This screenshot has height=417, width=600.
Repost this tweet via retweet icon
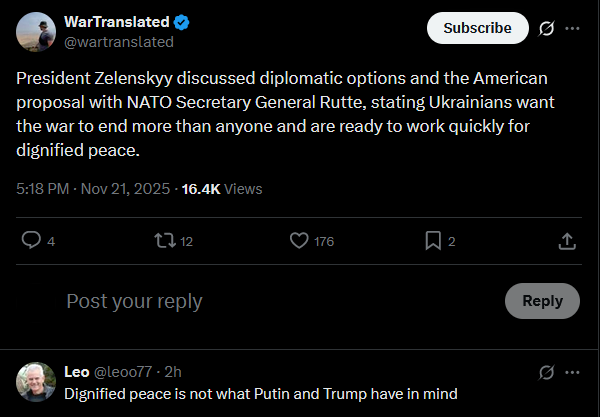163,240
